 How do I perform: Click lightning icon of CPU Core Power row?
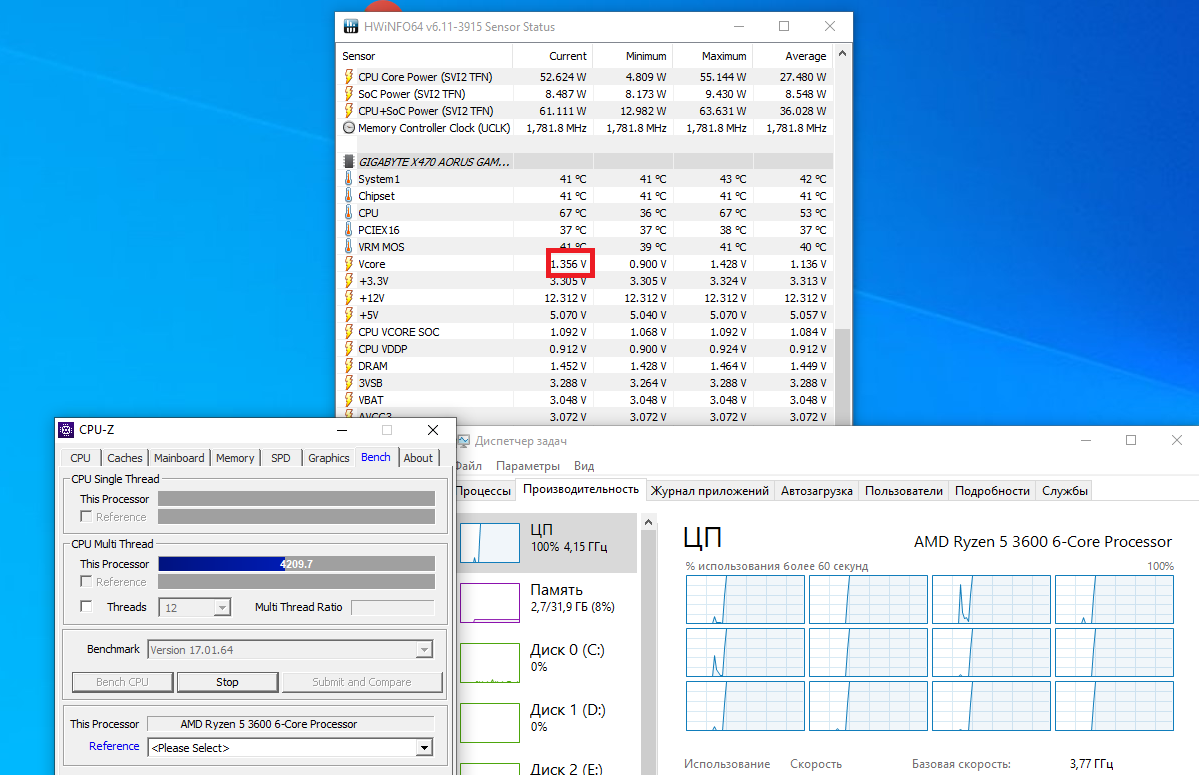349,76
